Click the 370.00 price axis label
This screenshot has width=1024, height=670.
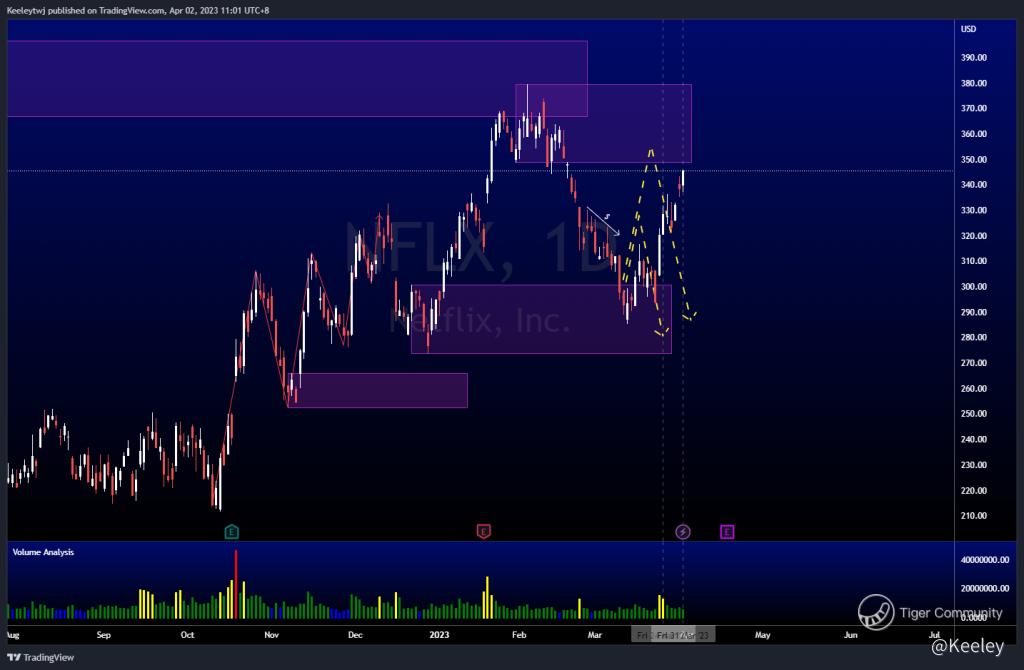[x=974, y=108]
